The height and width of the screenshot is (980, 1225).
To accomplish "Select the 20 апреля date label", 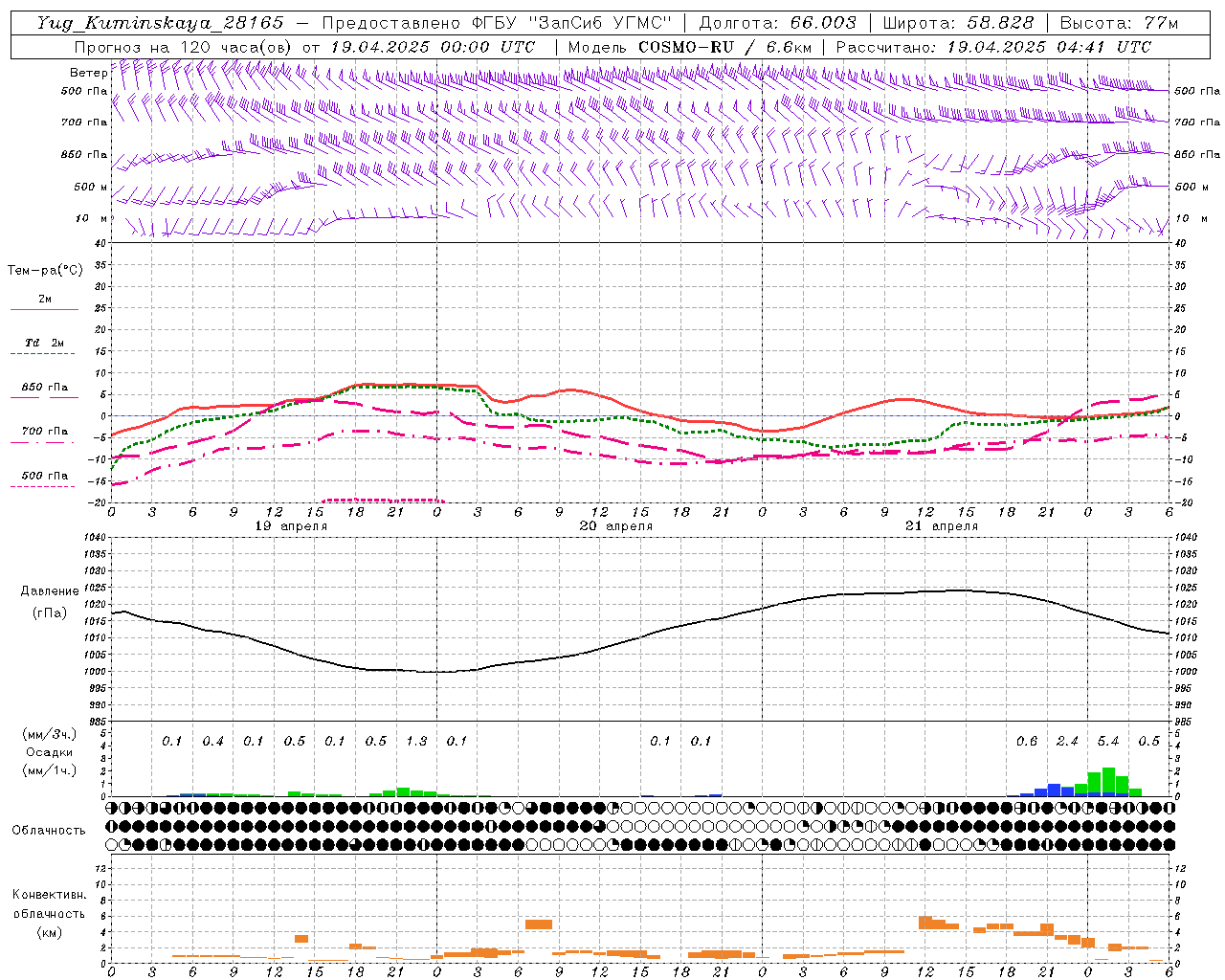I will [616, 526].
